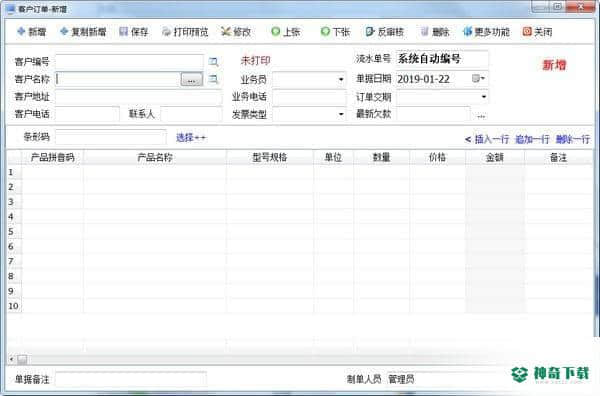Expand the 业务员 dropdown
Screen dimensions: 600x396
(x=341, y=80)
